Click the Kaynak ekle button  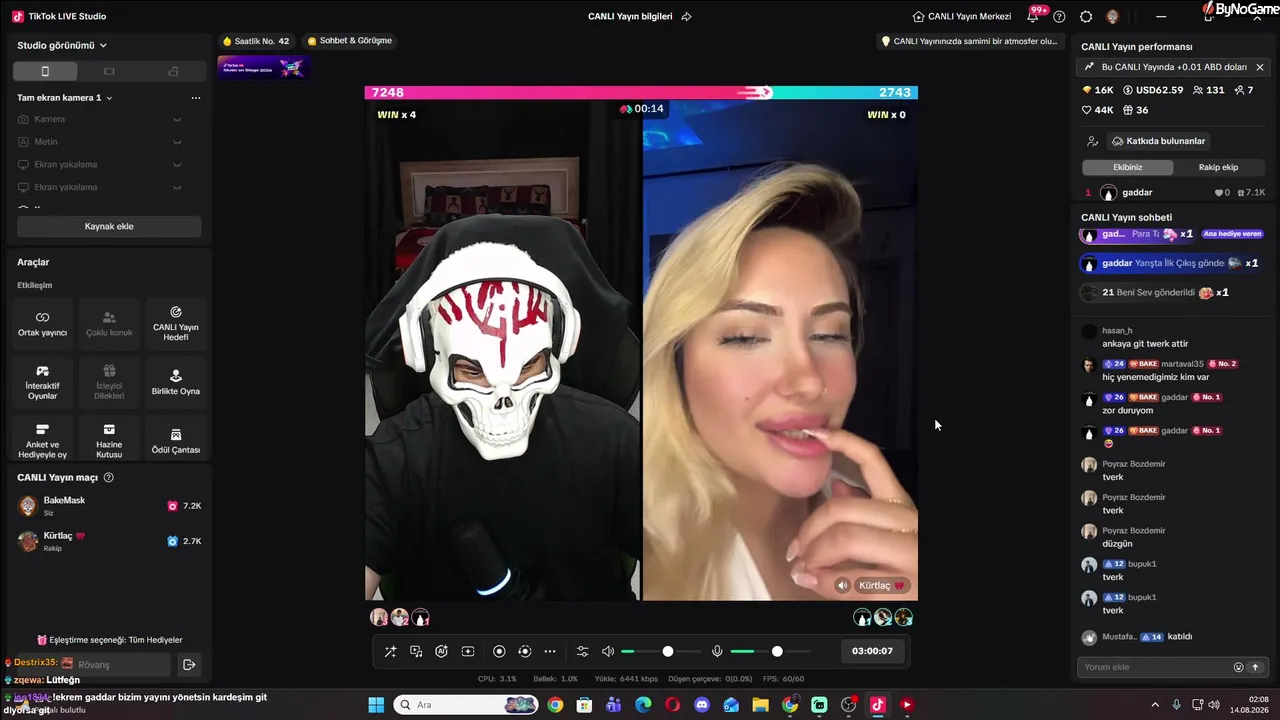(109, 226)
